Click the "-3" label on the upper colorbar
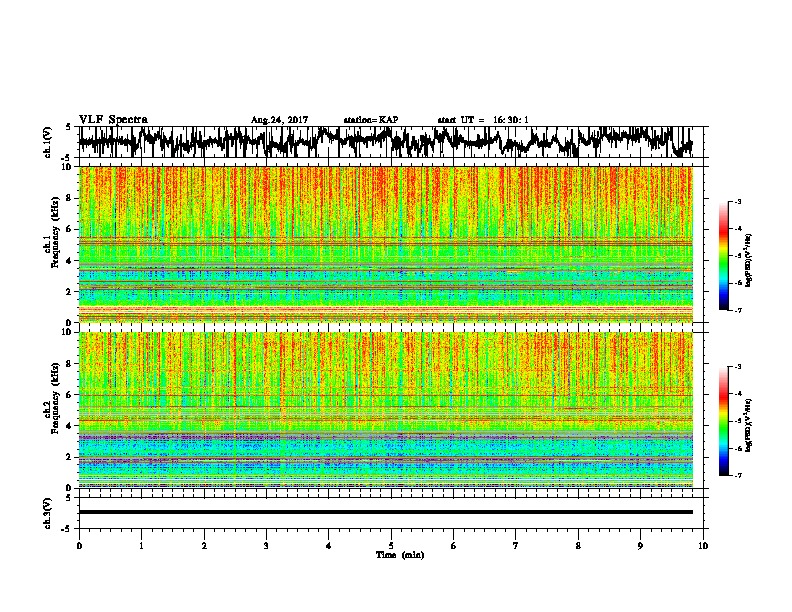Image resolution: width=792 pixels, height=612 pixels. [x=737, y=201]
